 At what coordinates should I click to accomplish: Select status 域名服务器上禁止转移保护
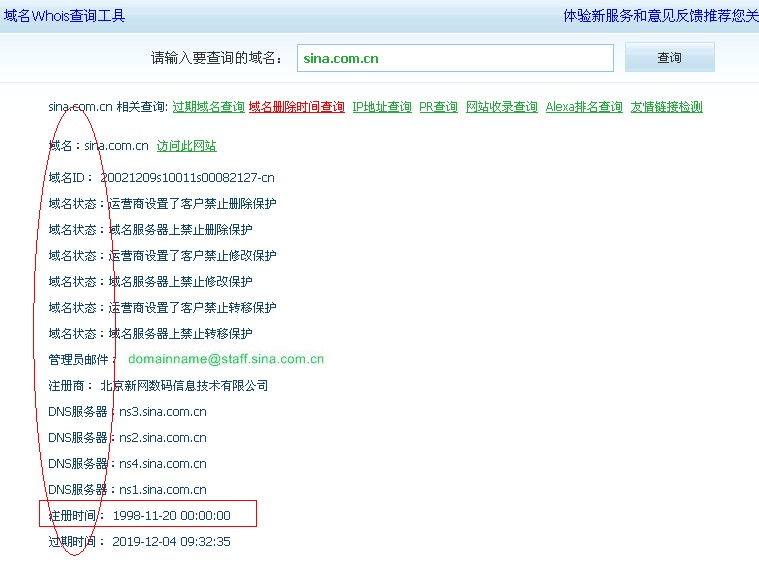(x=180, y=334)
